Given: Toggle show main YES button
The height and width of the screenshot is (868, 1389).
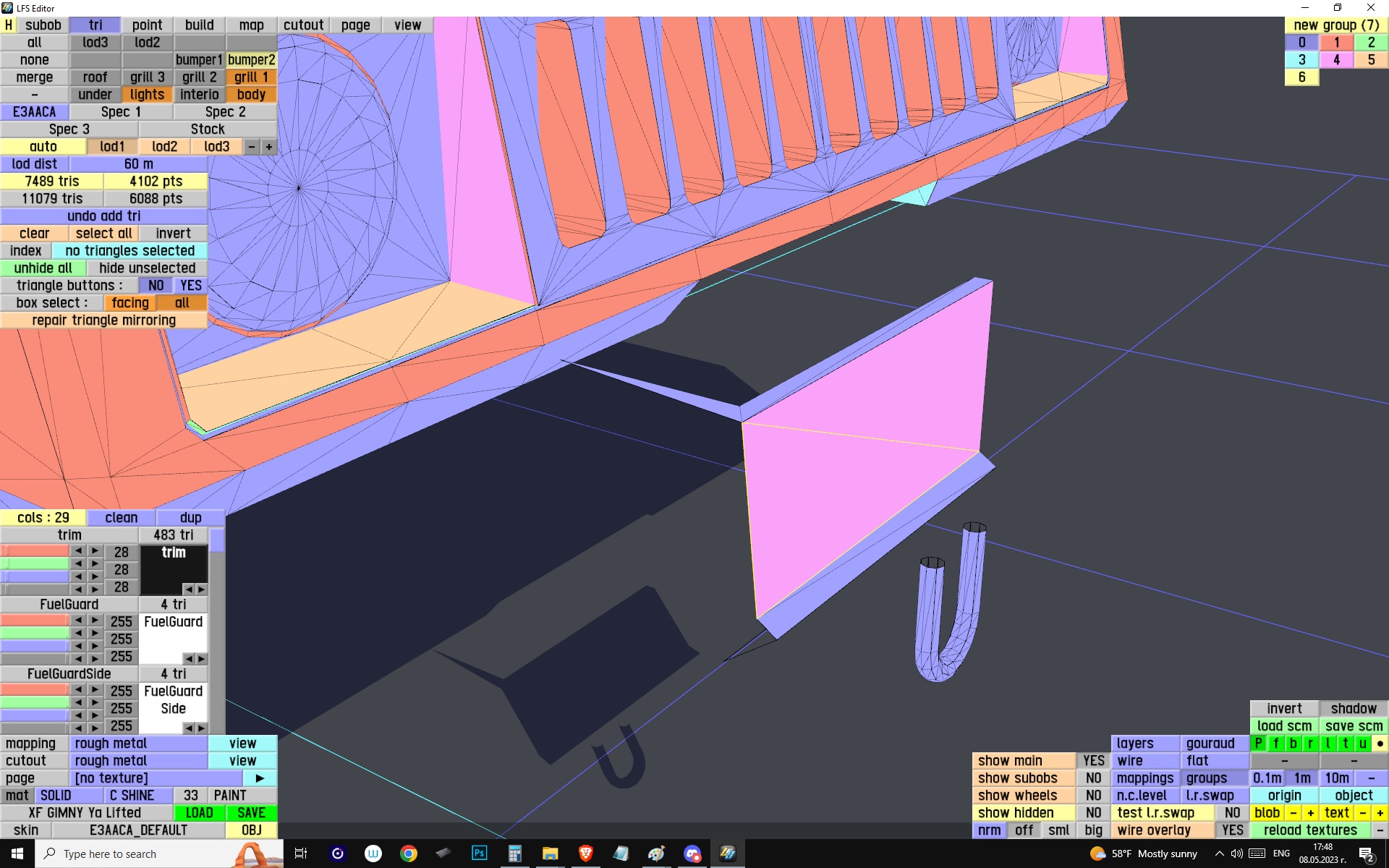Looking at the screenshot, I should 1093,760.
